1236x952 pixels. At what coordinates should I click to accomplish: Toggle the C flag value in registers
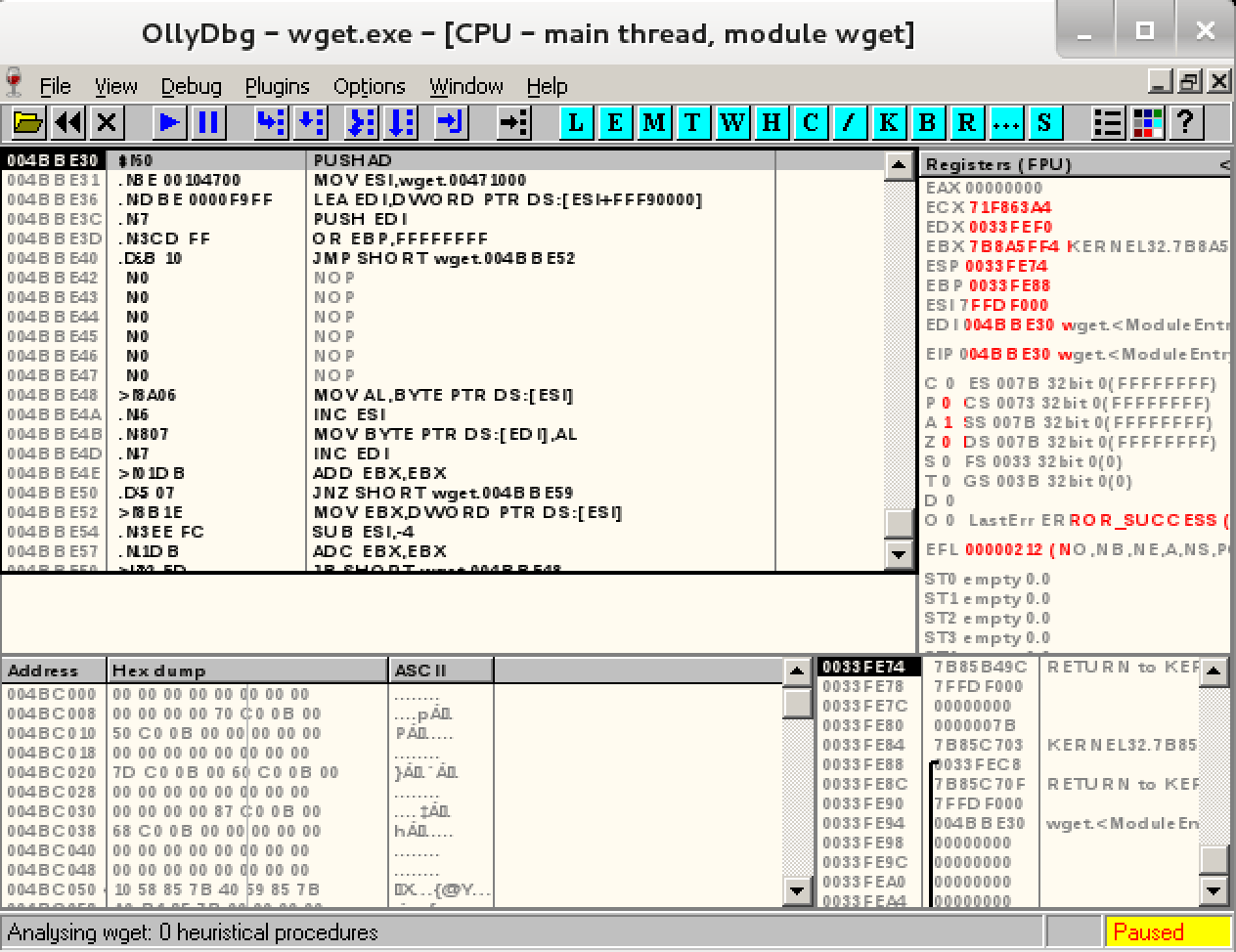(946, 383)
